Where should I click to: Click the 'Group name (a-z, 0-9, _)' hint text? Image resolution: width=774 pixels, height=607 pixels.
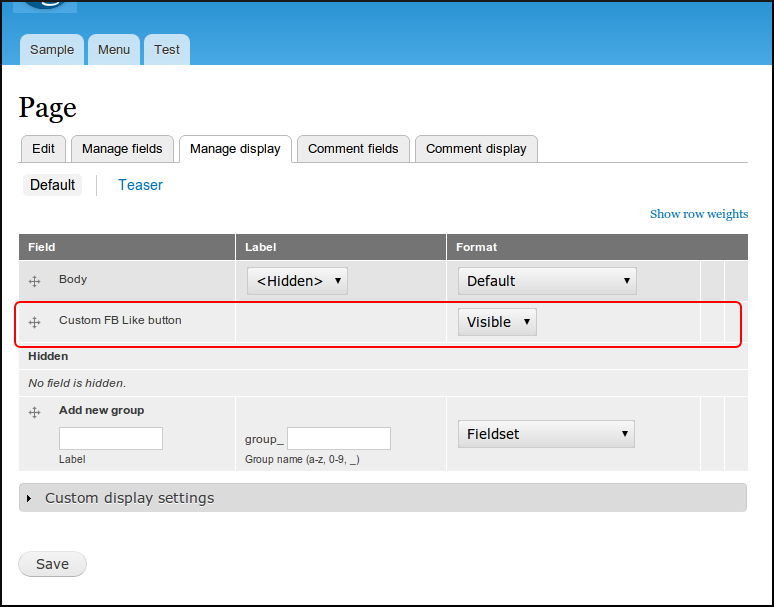click(x=302, y=459)
